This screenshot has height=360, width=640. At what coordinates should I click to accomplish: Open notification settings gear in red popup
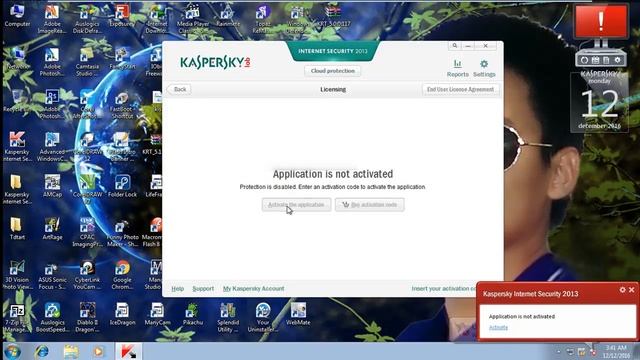pos(622,289)
